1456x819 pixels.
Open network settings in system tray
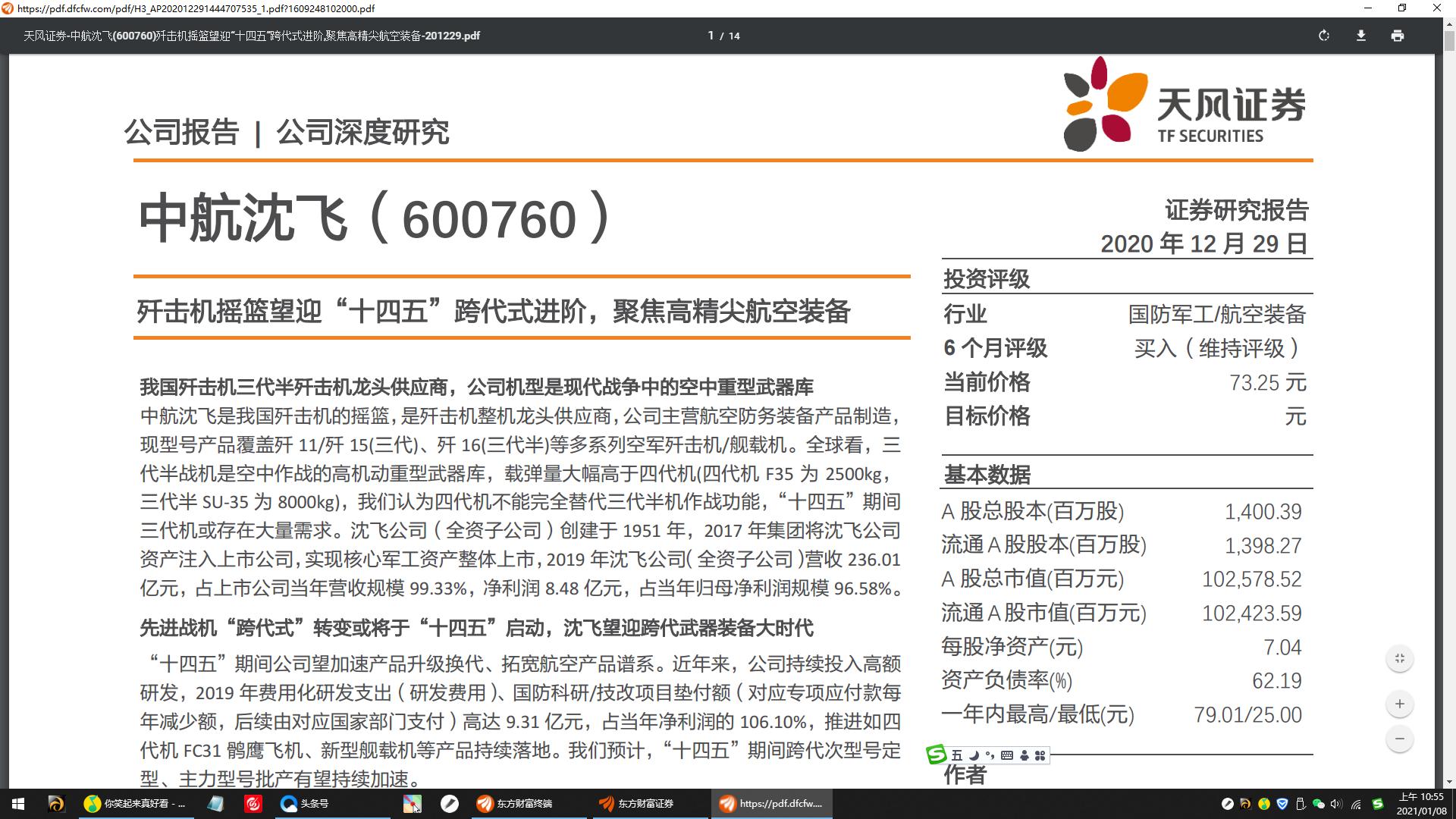tap(1356, 804)
